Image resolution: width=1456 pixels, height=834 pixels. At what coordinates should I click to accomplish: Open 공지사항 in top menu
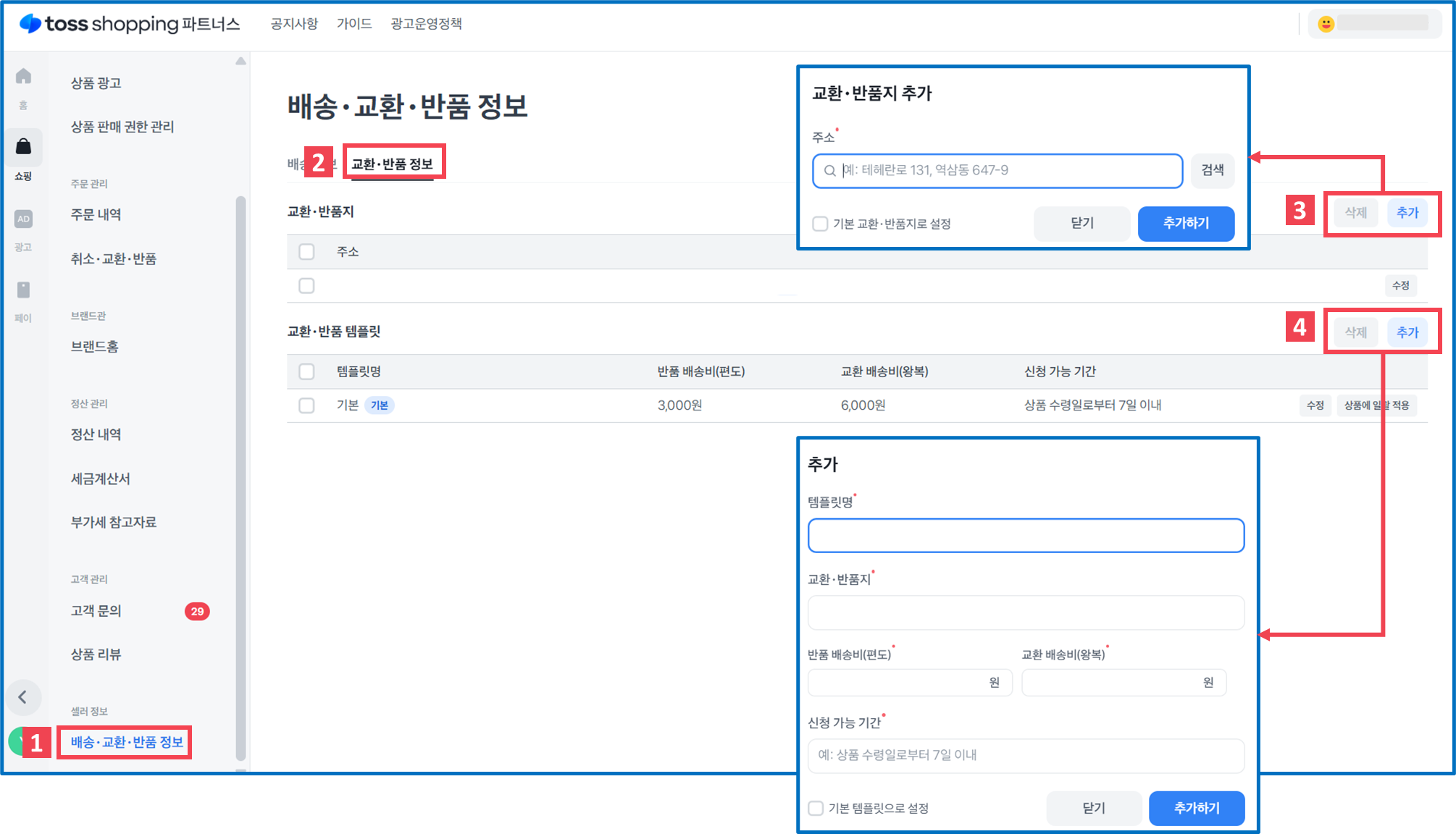click(294, 24)
